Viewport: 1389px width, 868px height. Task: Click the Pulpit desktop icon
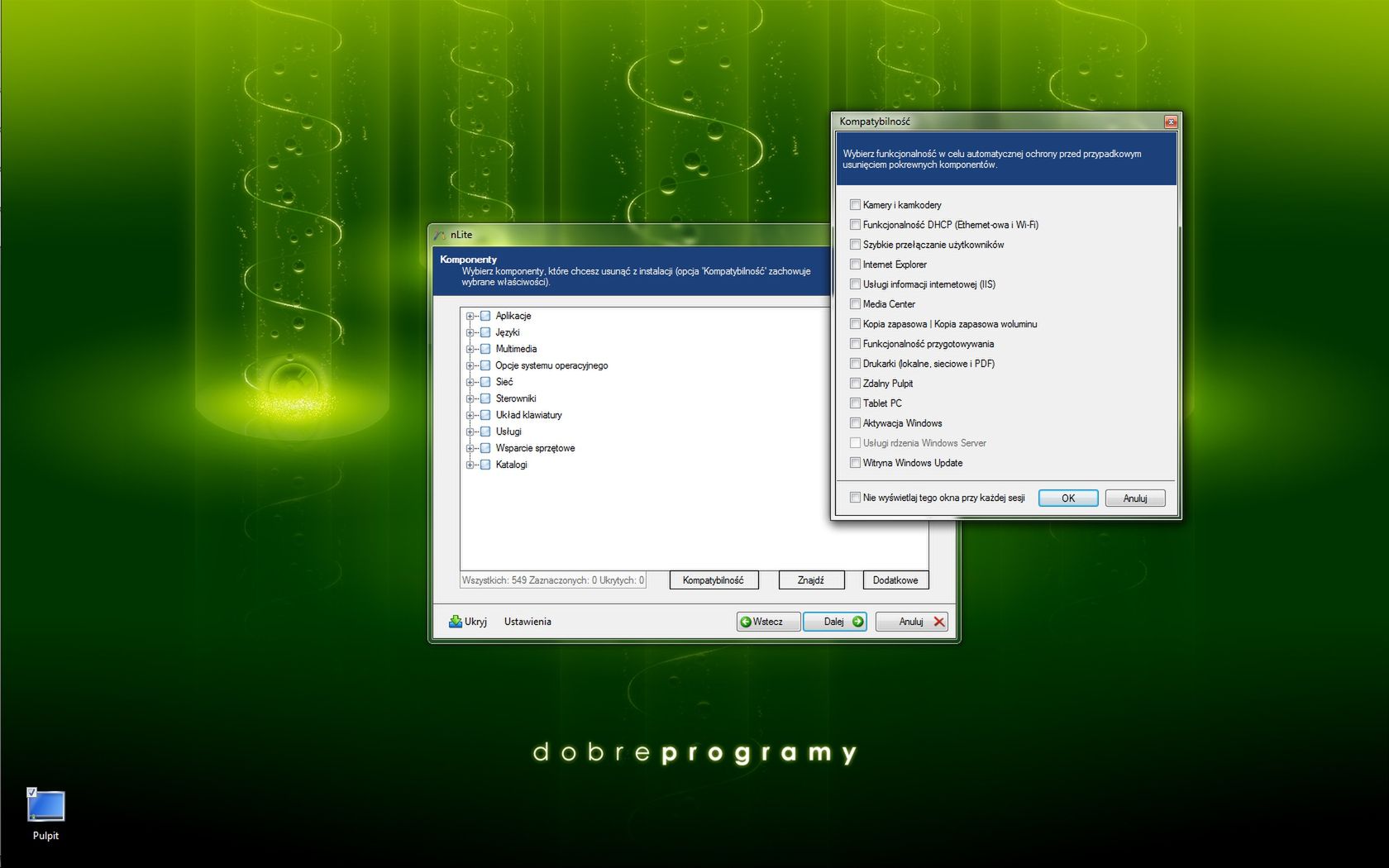(45, 814)
